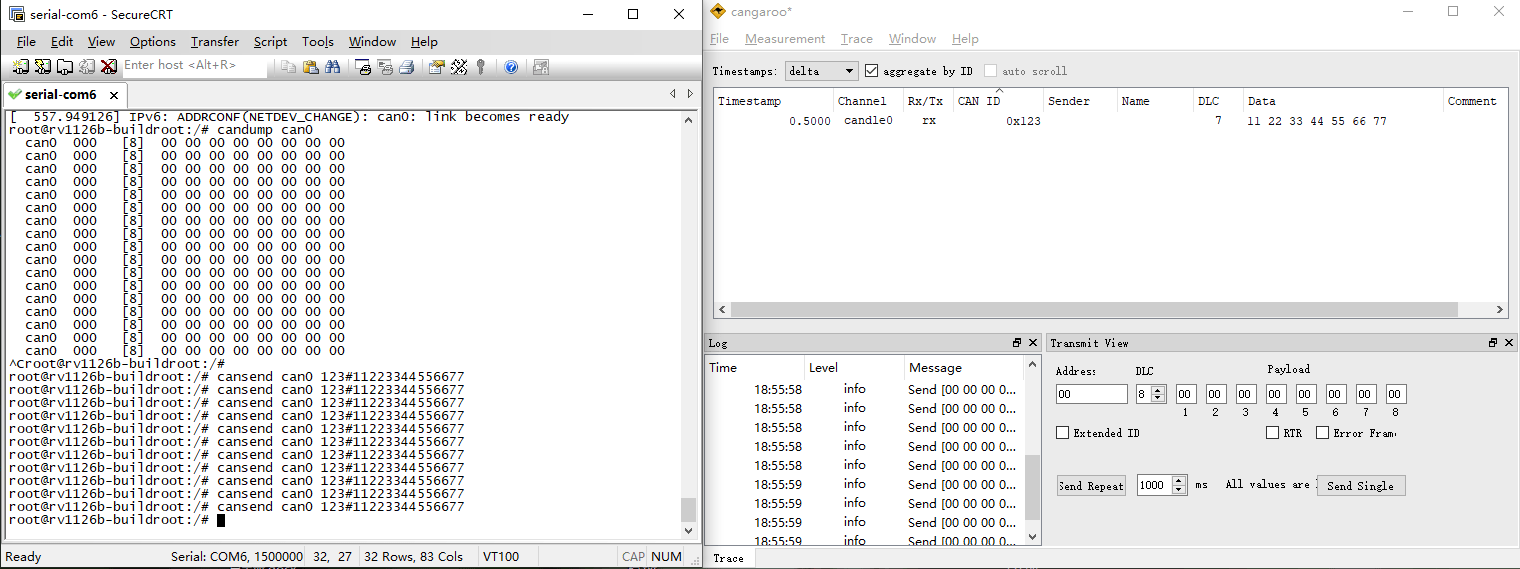
Task: Close the serial-com6 tab with its X
Action: [114, 95]
